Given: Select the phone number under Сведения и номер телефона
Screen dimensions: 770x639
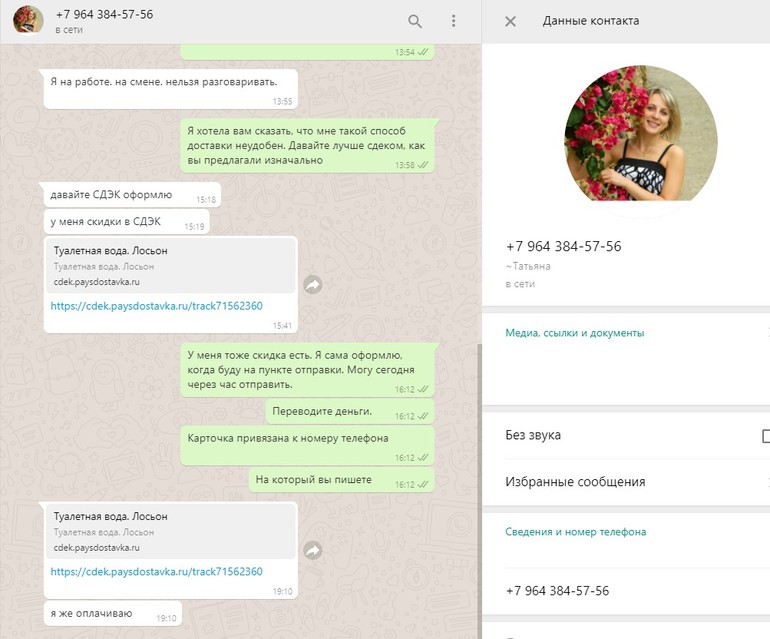Looking at the screenshot, I should (x=557, y=591).
